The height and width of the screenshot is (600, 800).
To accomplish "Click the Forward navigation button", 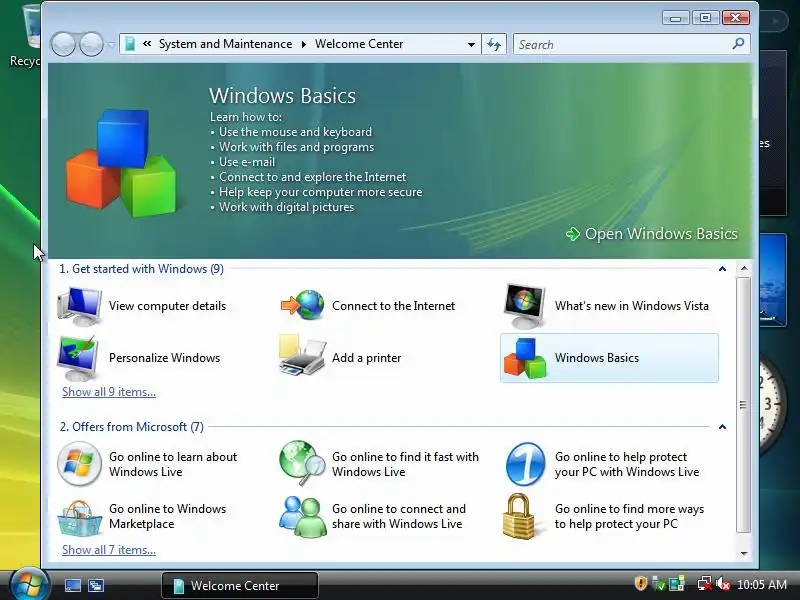I will point(92,44).
